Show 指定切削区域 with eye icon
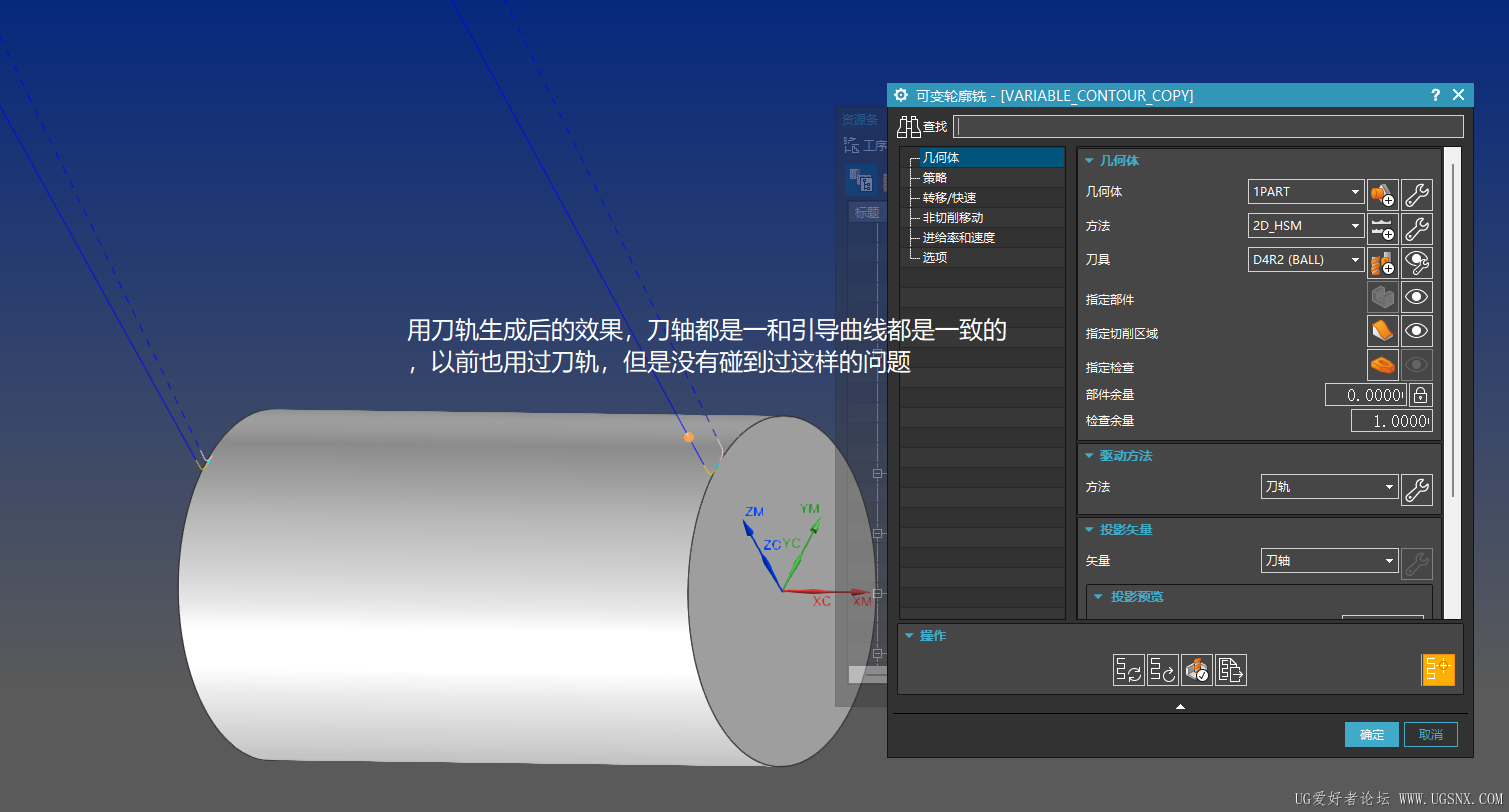Screen dimensions: 1509x812 [x=1417, y=331]
